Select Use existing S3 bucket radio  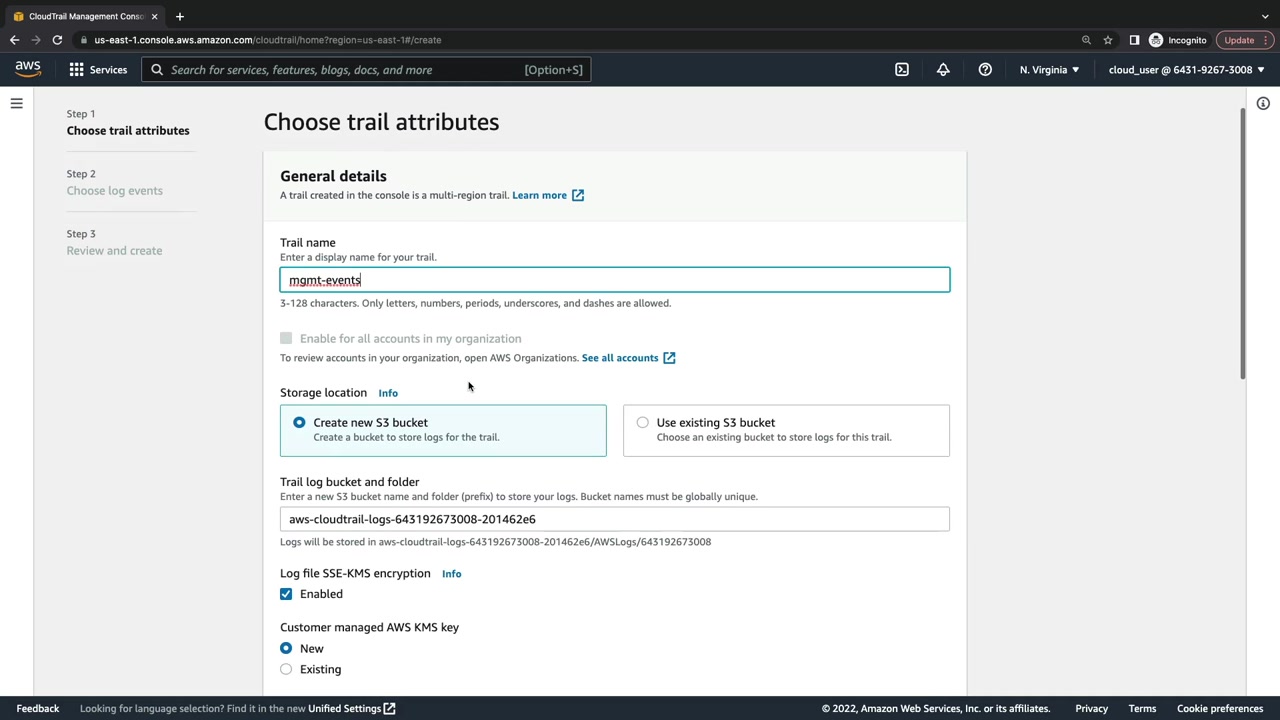pyautogui.click(x=642, y=423)
